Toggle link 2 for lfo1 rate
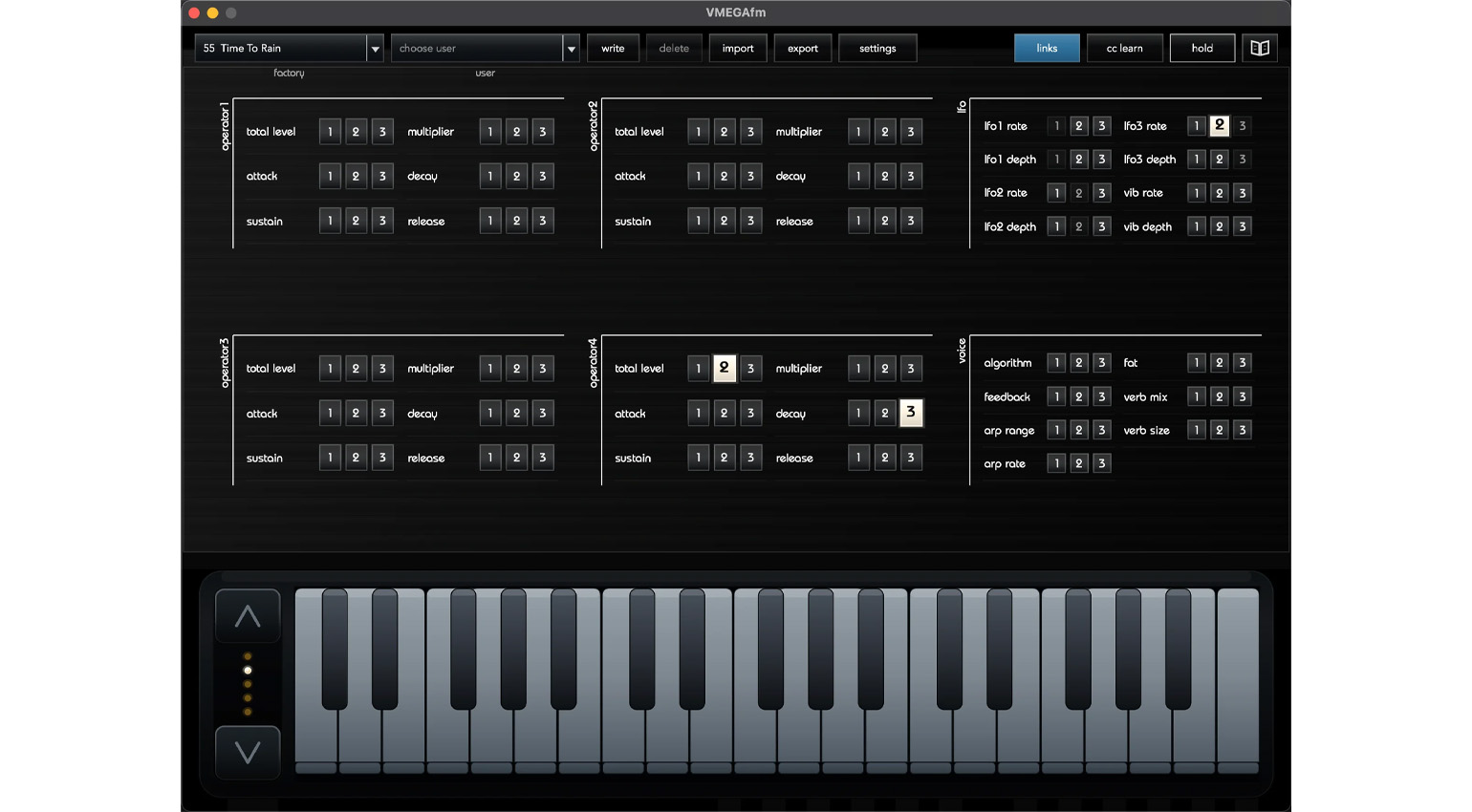Screen dimensions: 1472x812 (x=1078, y=126)
